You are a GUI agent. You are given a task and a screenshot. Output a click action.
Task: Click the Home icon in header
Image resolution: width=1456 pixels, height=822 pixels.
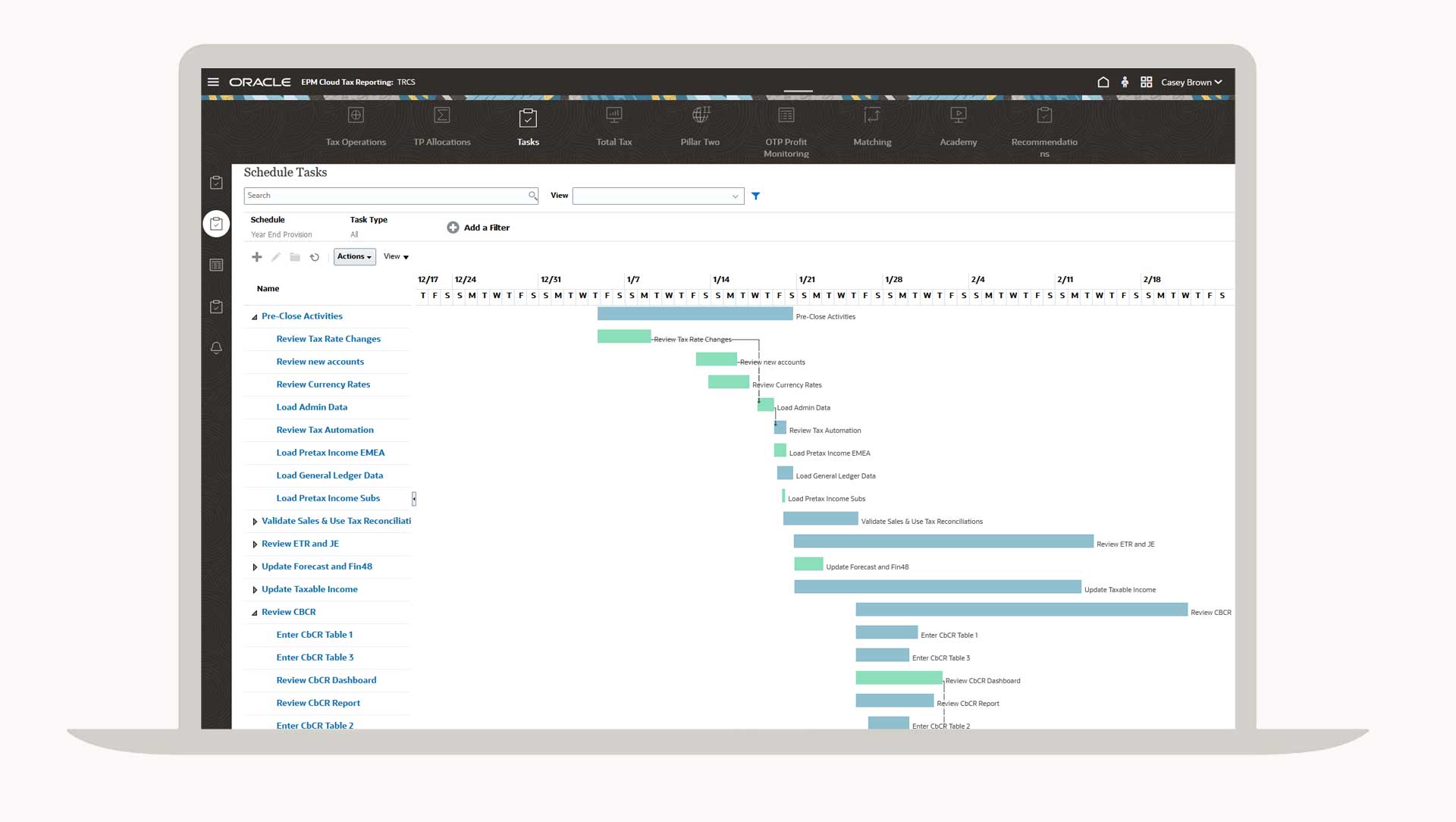(1103, 82)
